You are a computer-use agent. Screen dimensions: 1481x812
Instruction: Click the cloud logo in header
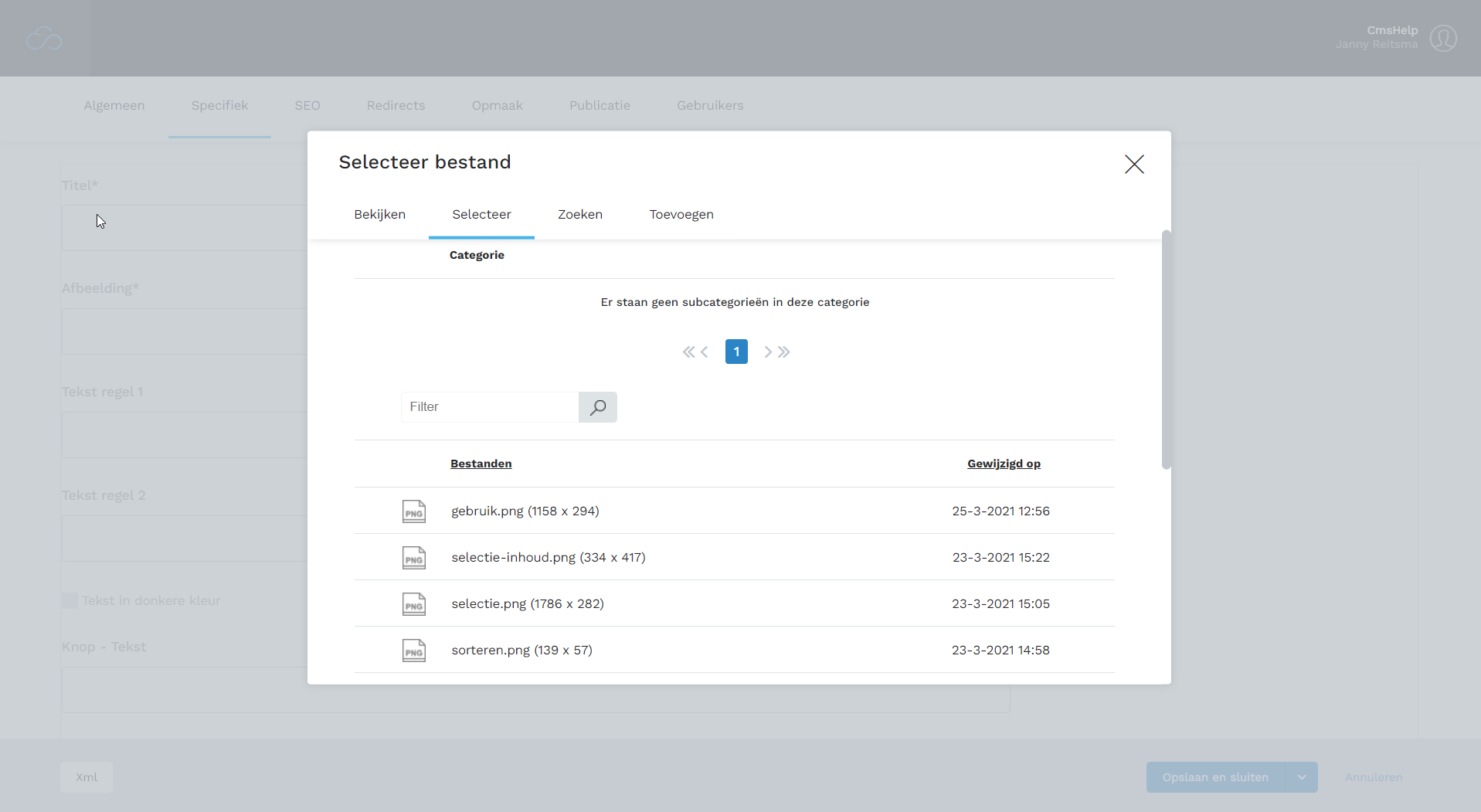coord(44,39)
